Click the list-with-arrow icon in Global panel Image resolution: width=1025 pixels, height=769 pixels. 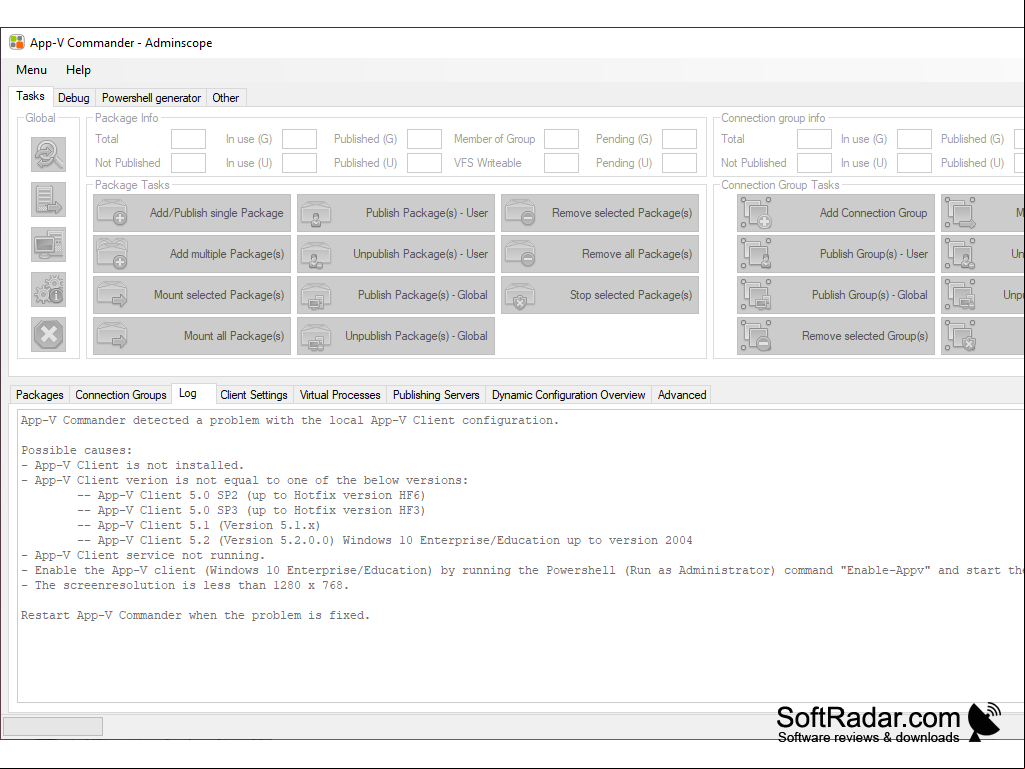pyautogui.click(x=48, y=199)
